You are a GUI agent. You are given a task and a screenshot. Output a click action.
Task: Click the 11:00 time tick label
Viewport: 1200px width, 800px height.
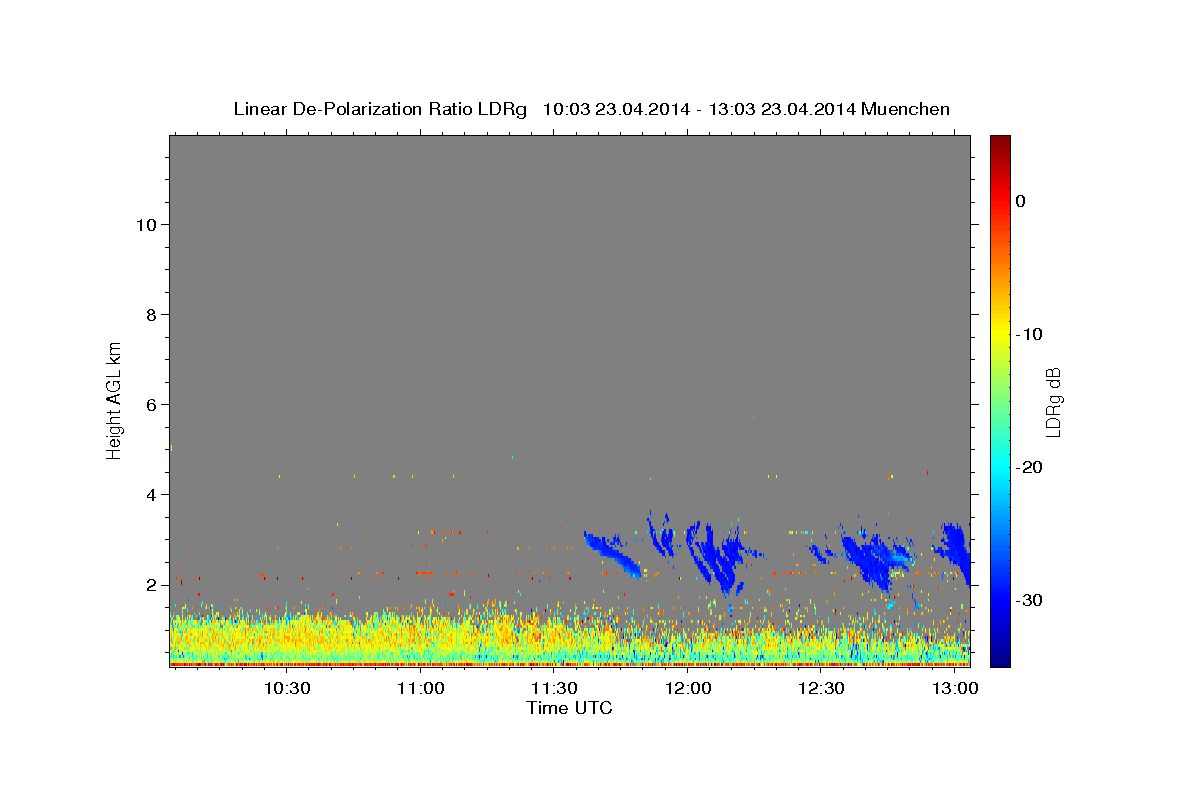[420, 689]
